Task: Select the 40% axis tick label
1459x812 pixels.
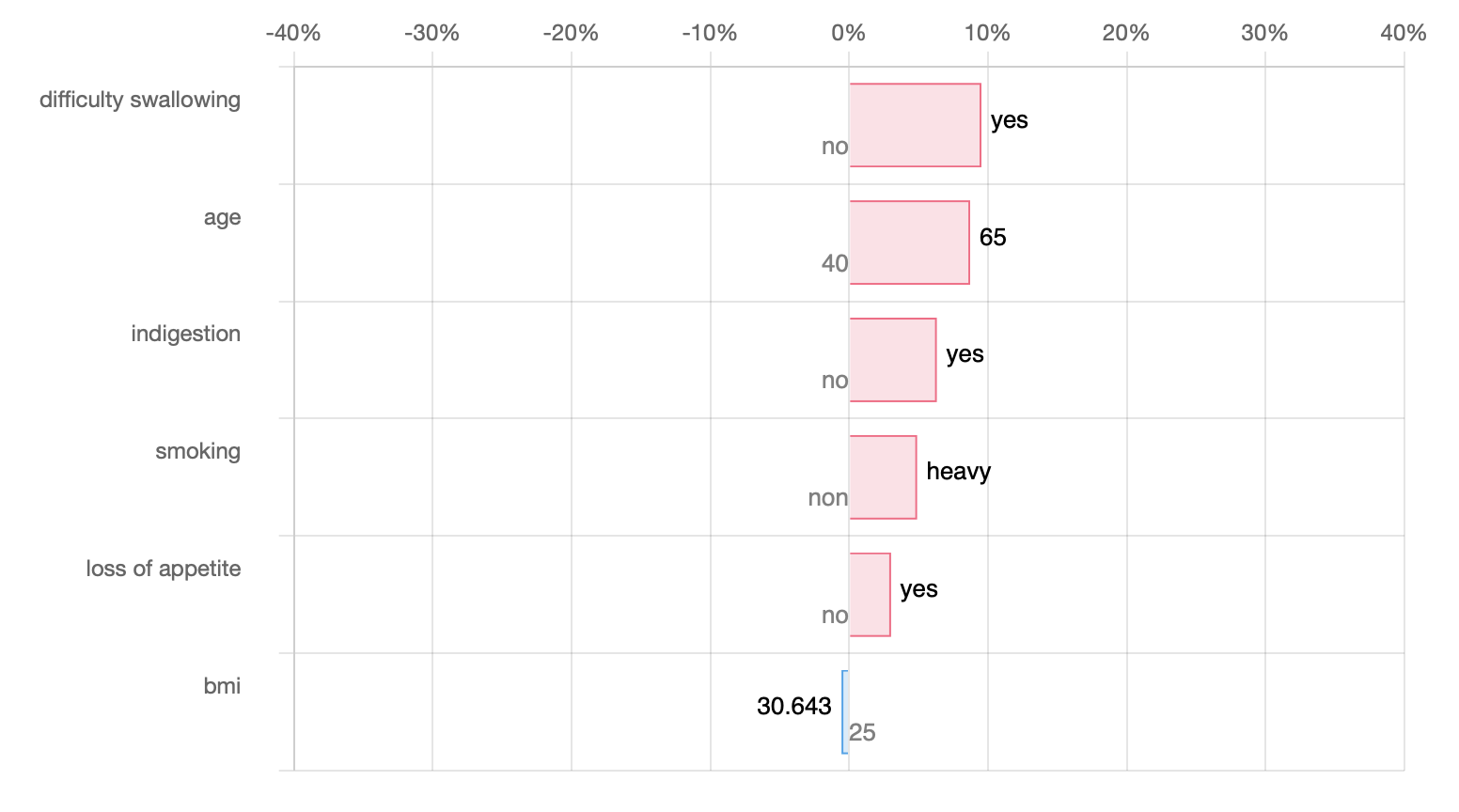Action: click(x=1403, y=33)
